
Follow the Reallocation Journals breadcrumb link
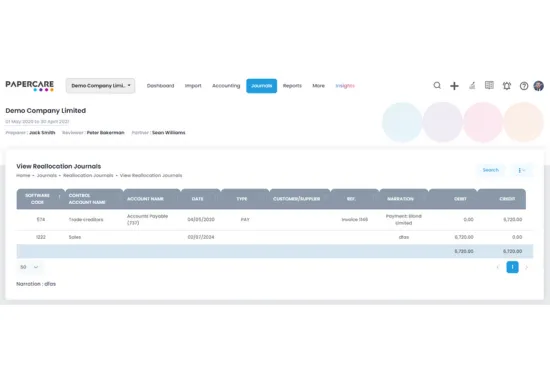click(x=88, y=175)
